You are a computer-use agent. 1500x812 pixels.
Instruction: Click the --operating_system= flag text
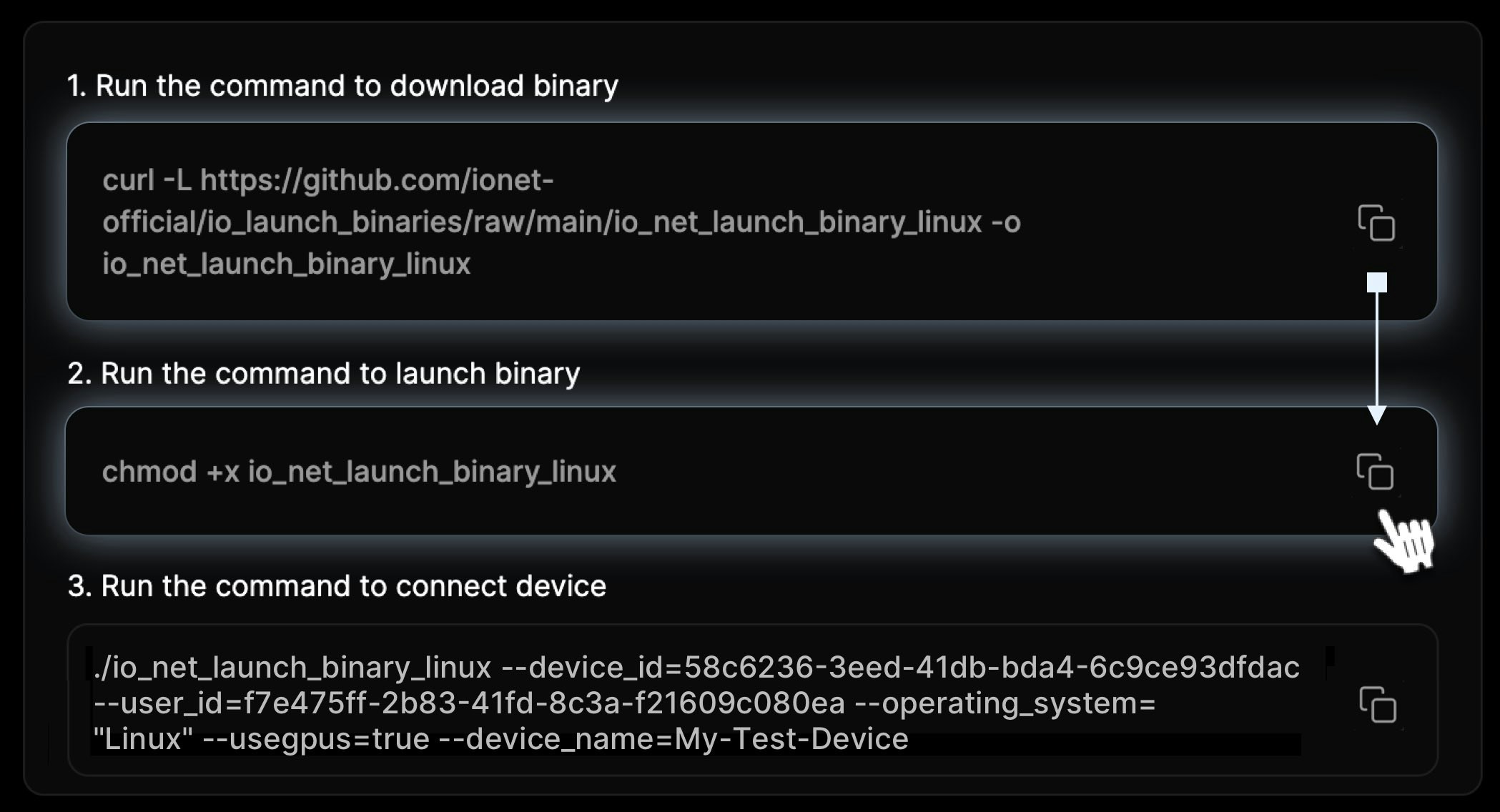[1005, 703]
